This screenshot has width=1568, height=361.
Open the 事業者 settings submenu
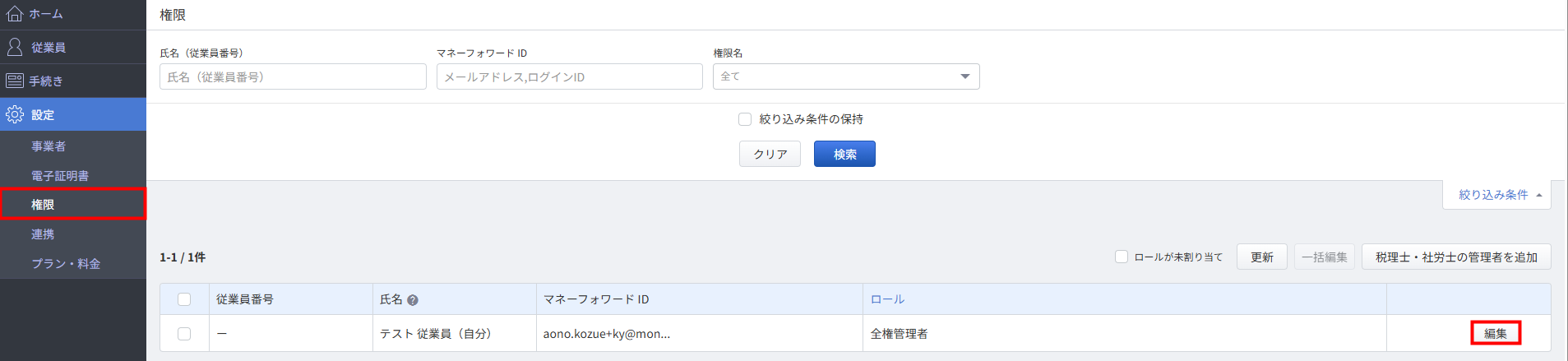49,146
